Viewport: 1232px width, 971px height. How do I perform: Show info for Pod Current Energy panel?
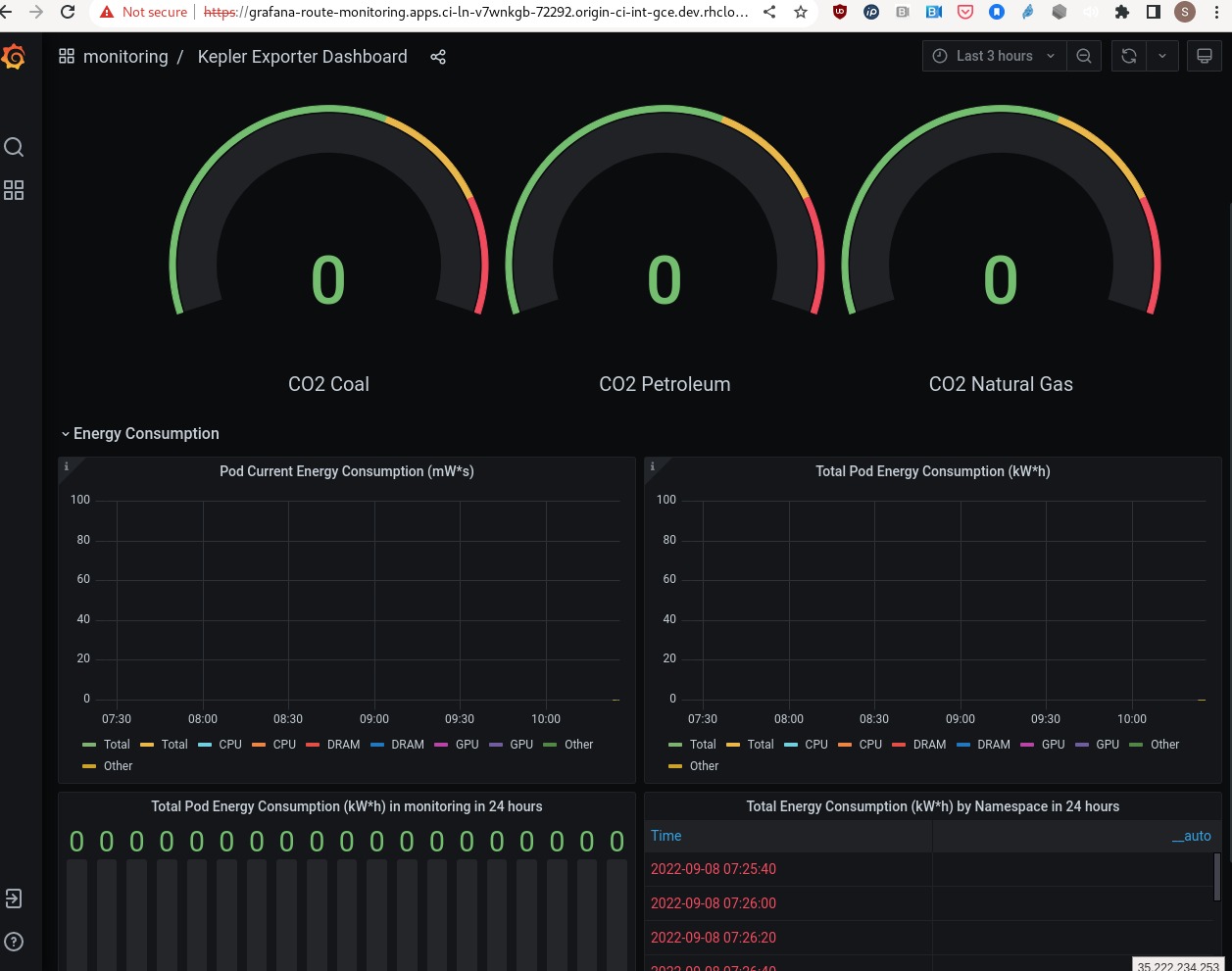66,466
